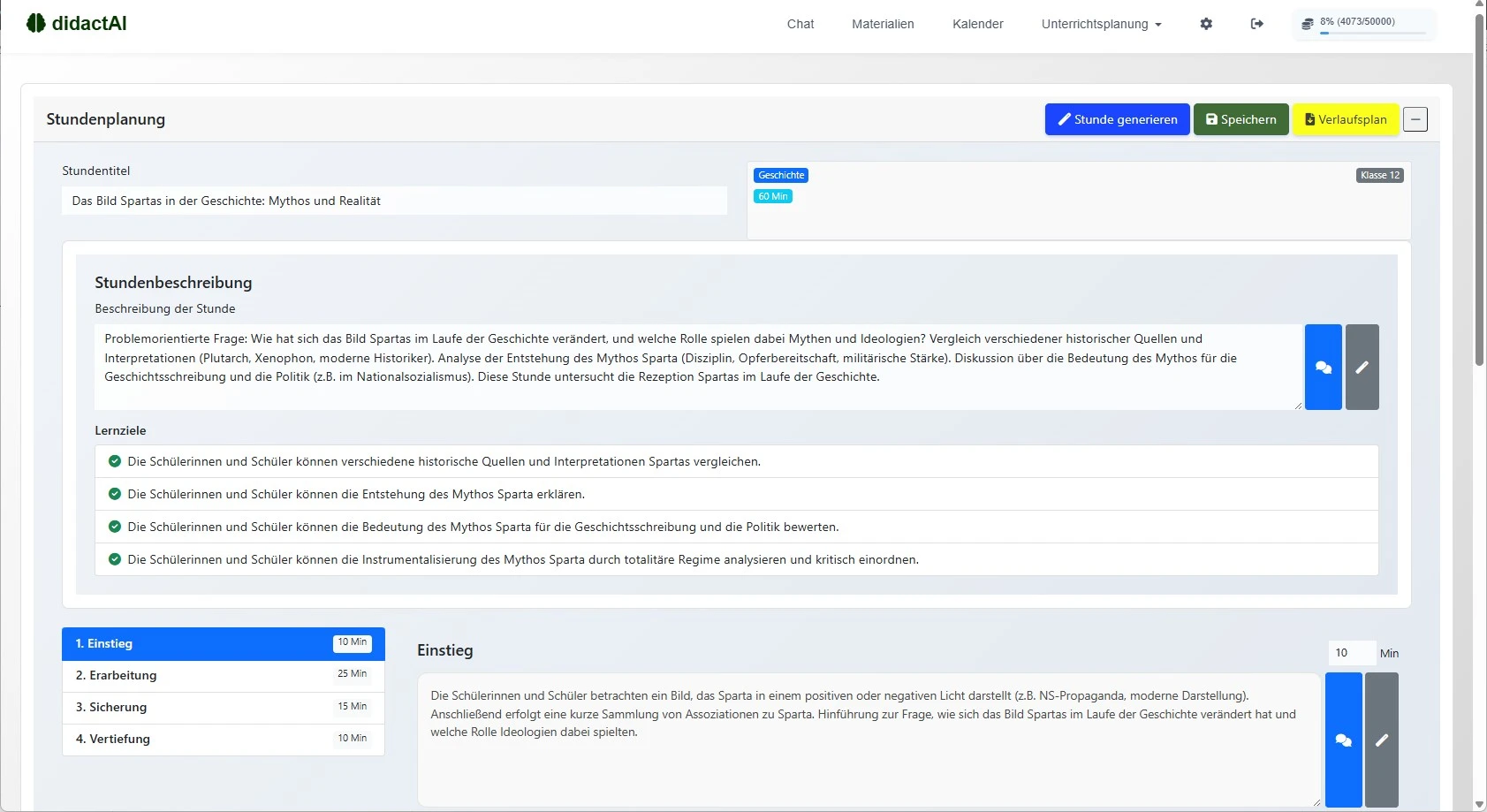Open the Chat page
This screenshot has height=812, width=1487.
[x=800, y=24]
